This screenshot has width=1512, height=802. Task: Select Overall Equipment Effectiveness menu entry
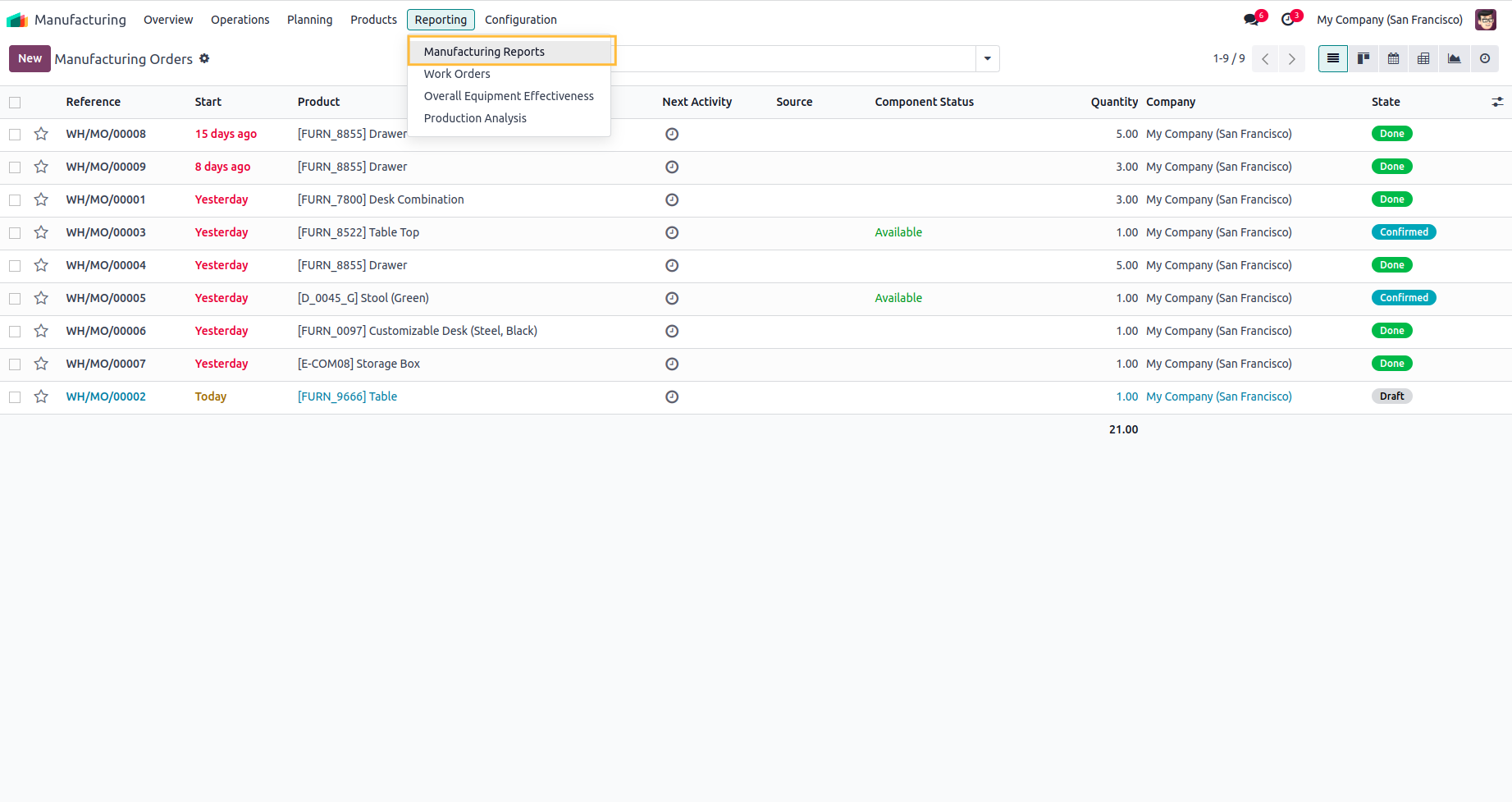pyautogui.click(x=508, y=96)
